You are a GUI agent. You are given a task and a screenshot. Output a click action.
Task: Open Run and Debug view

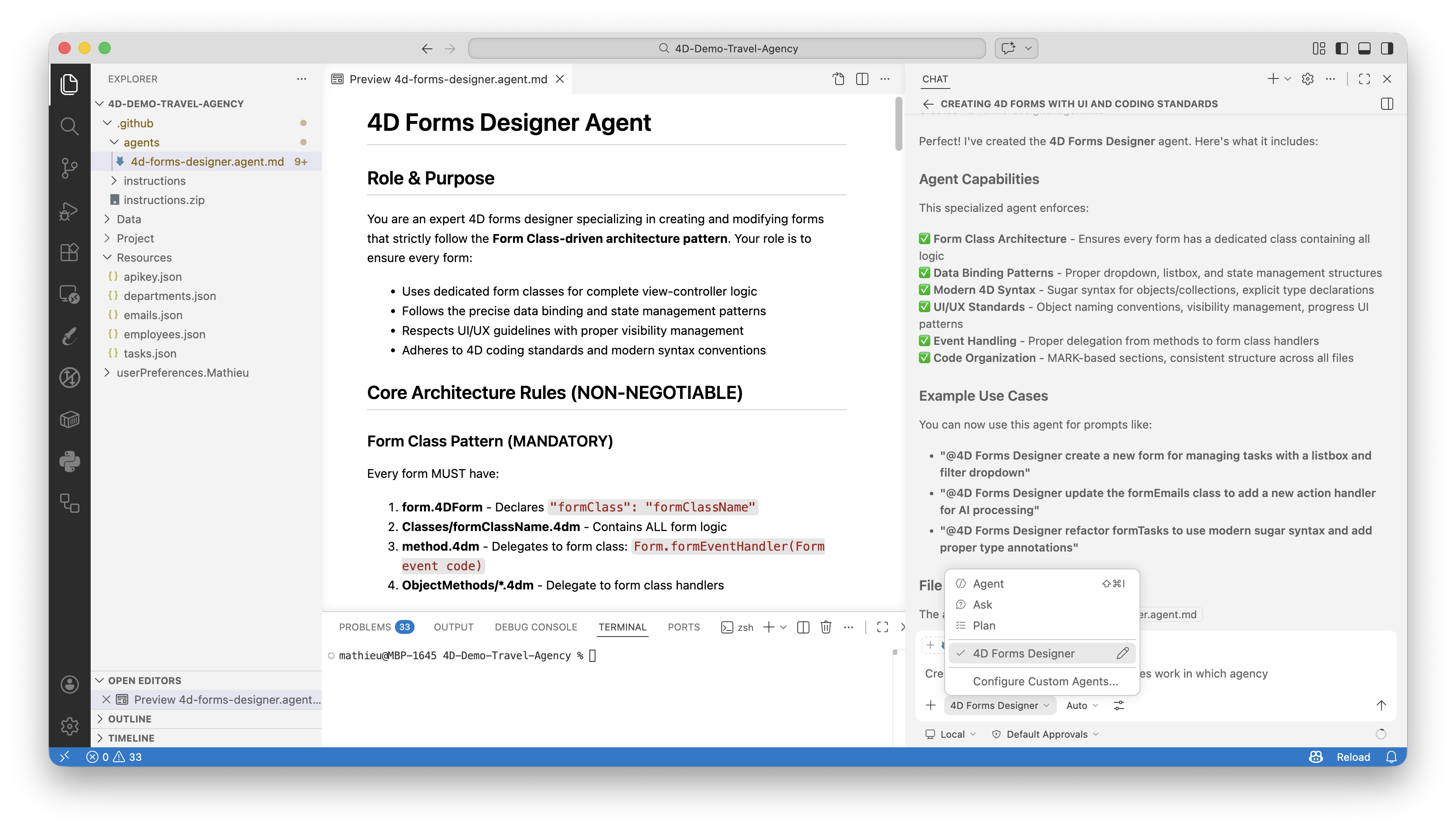pos(69,211)
